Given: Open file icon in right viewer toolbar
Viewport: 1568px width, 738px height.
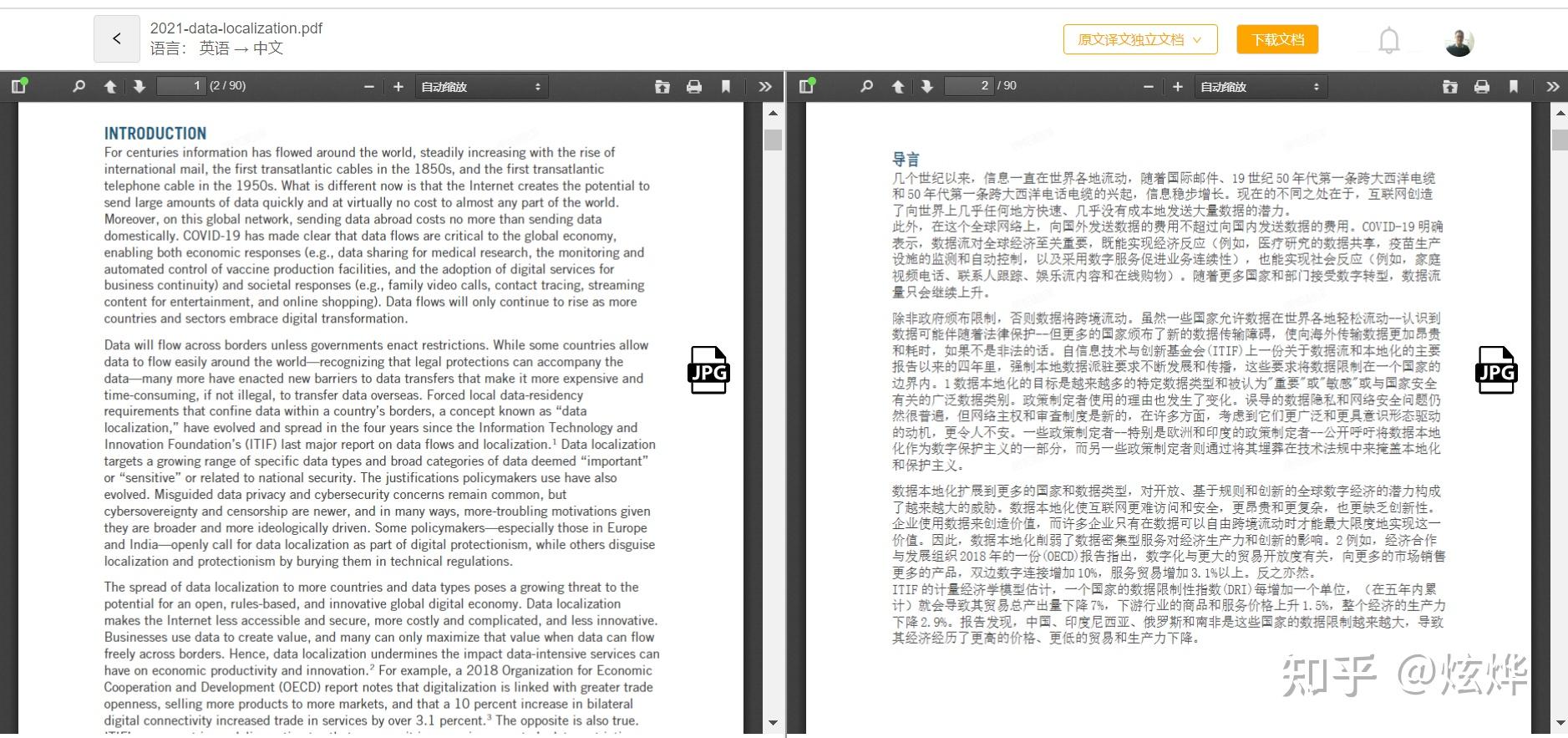Looking at the screenshot, I should [1450, 86].
